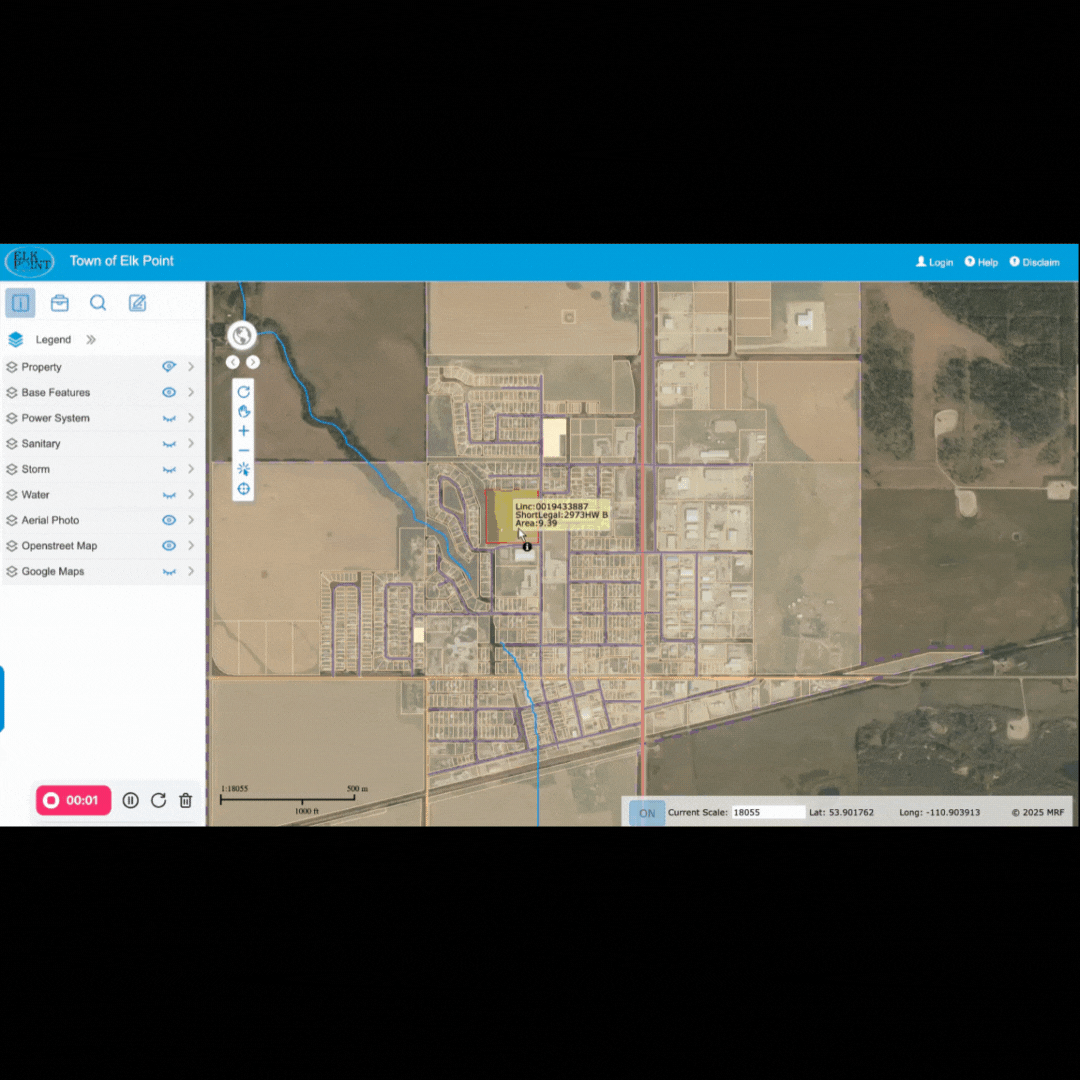The width and height of the screenshot is (1080, 1080).
Task: Show the Power System layer
Action: tap(169, 418)
